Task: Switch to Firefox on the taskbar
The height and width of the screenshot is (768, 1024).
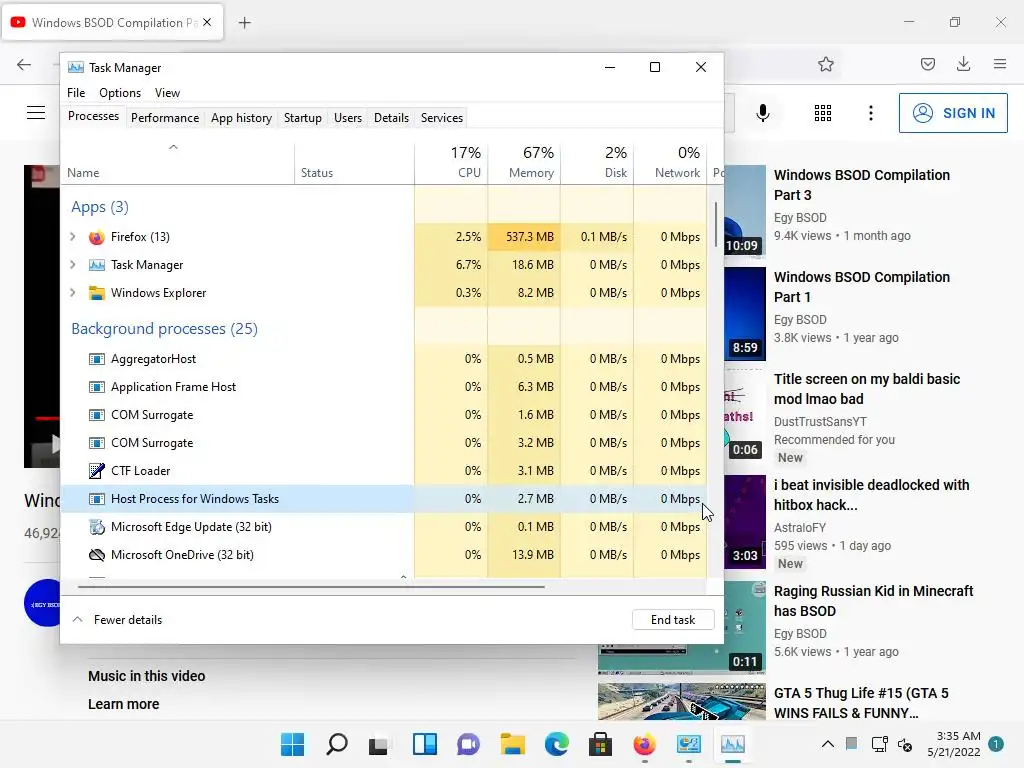Action: [645, 744]
